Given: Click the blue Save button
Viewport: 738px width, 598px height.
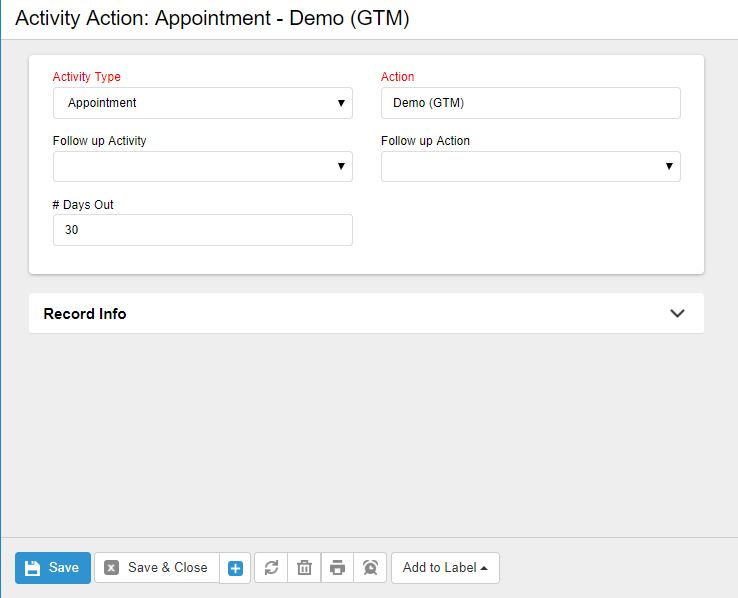Looking at the screenshot, I should point(53,568).
